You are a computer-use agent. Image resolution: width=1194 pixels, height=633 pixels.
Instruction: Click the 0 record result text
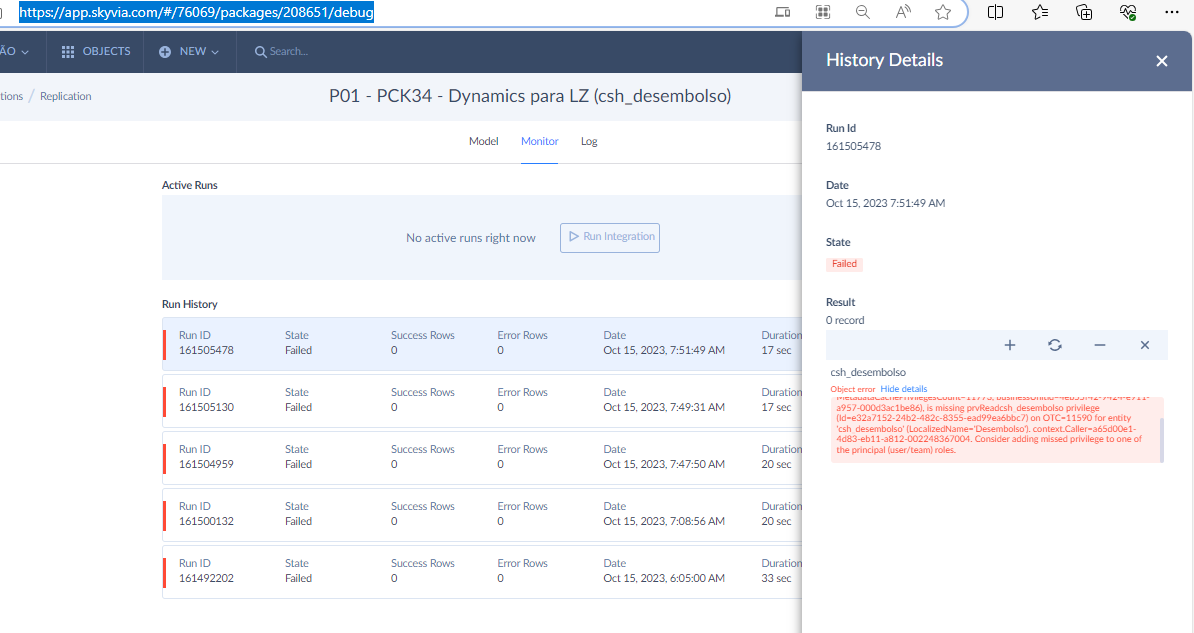click(x=845, y=321)
